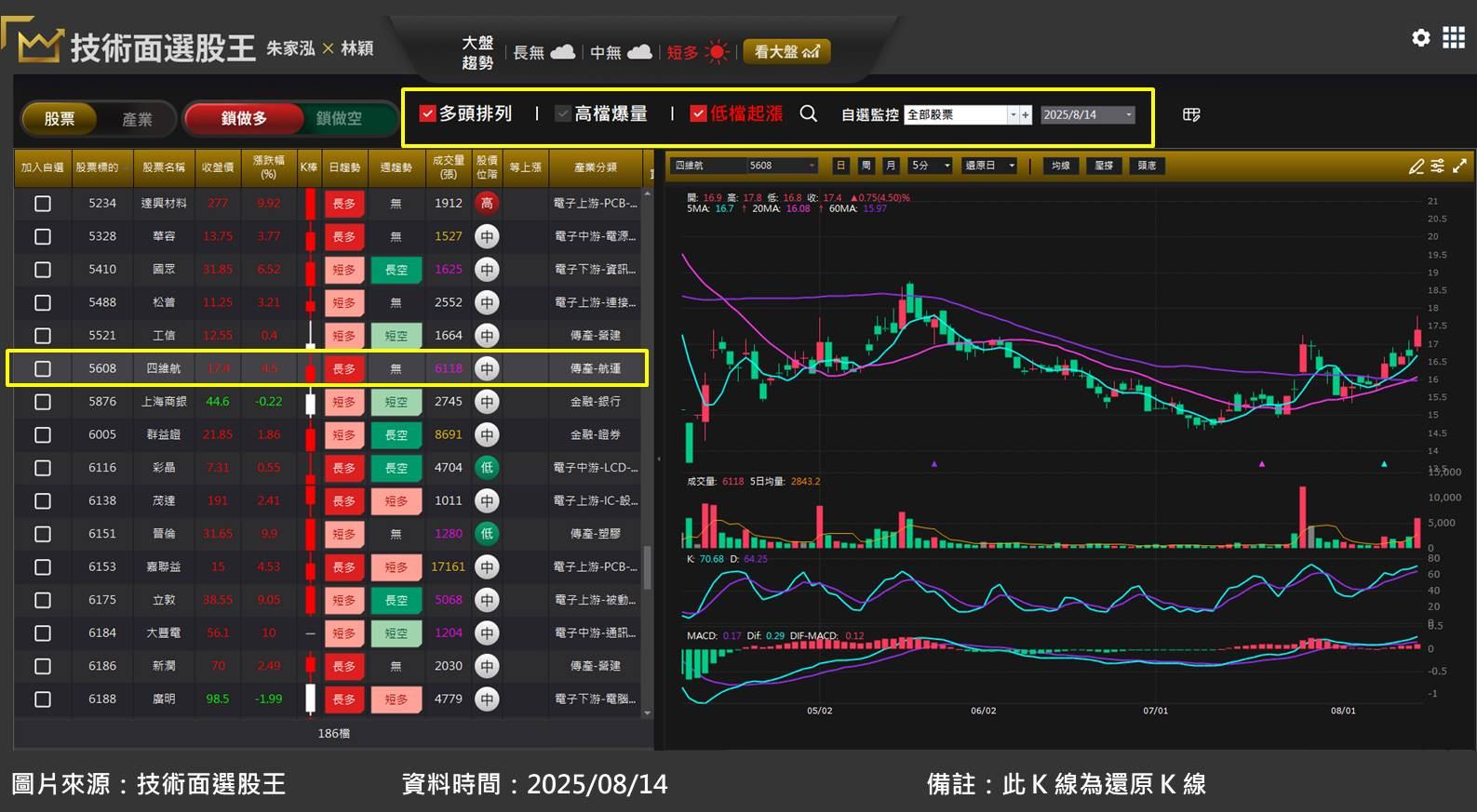
Task: Open the 全部股票 watchlist dropdown
Action: tap(1013, 114)
